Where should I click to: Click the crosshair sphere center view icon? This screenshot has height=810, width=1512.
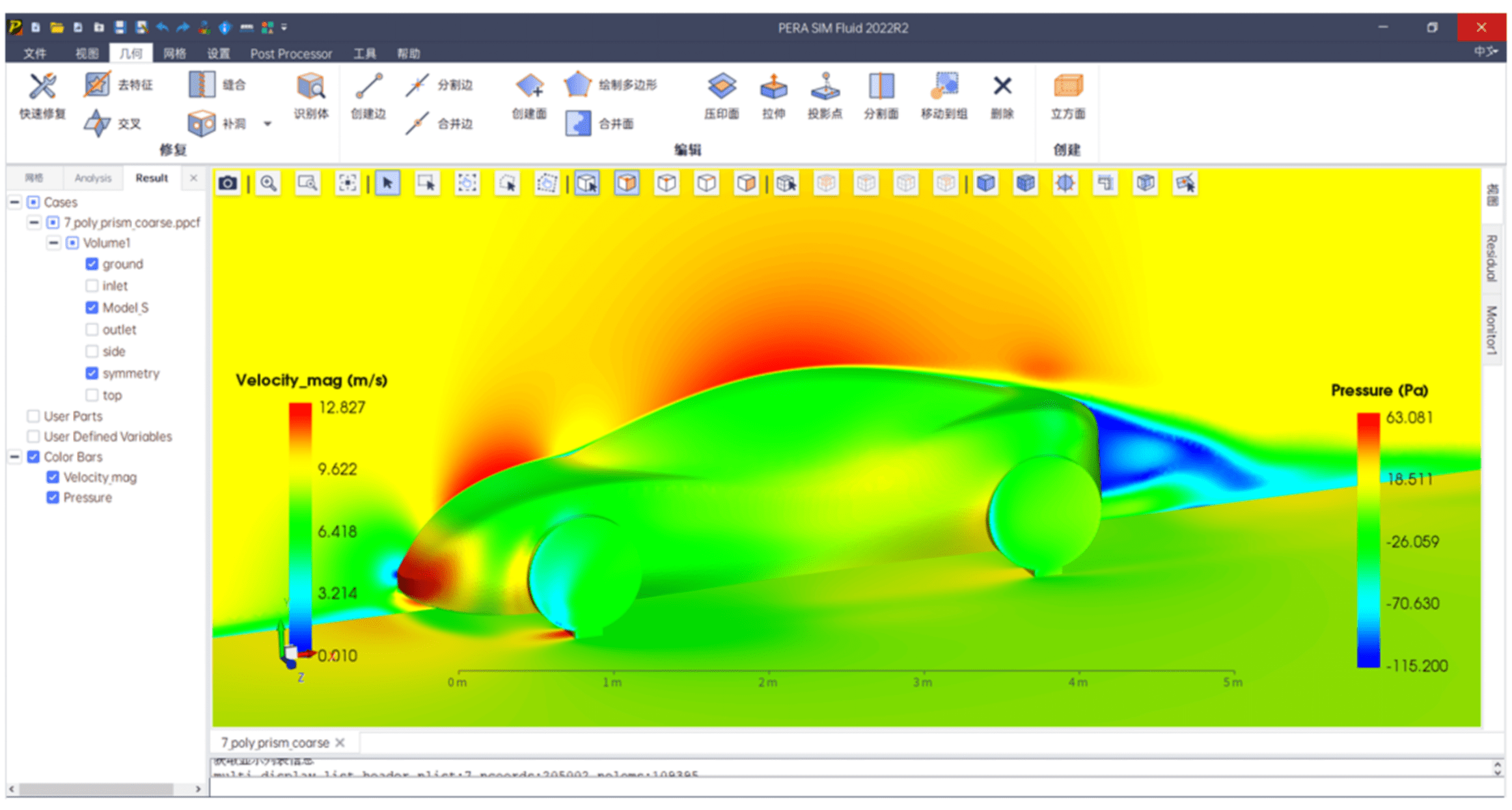(x=1065, y=183)
